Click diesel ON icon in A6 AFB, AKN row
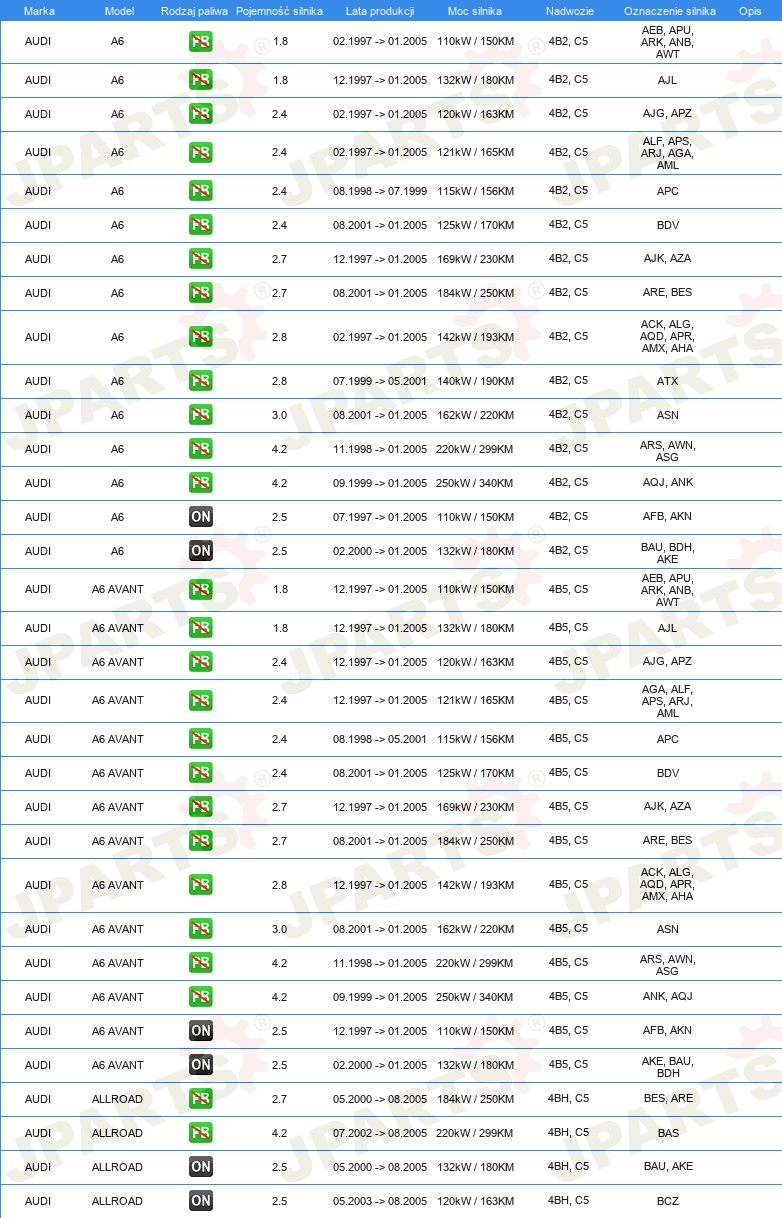The width and height of the screenshot is (782, 1218). pos(201,517)
